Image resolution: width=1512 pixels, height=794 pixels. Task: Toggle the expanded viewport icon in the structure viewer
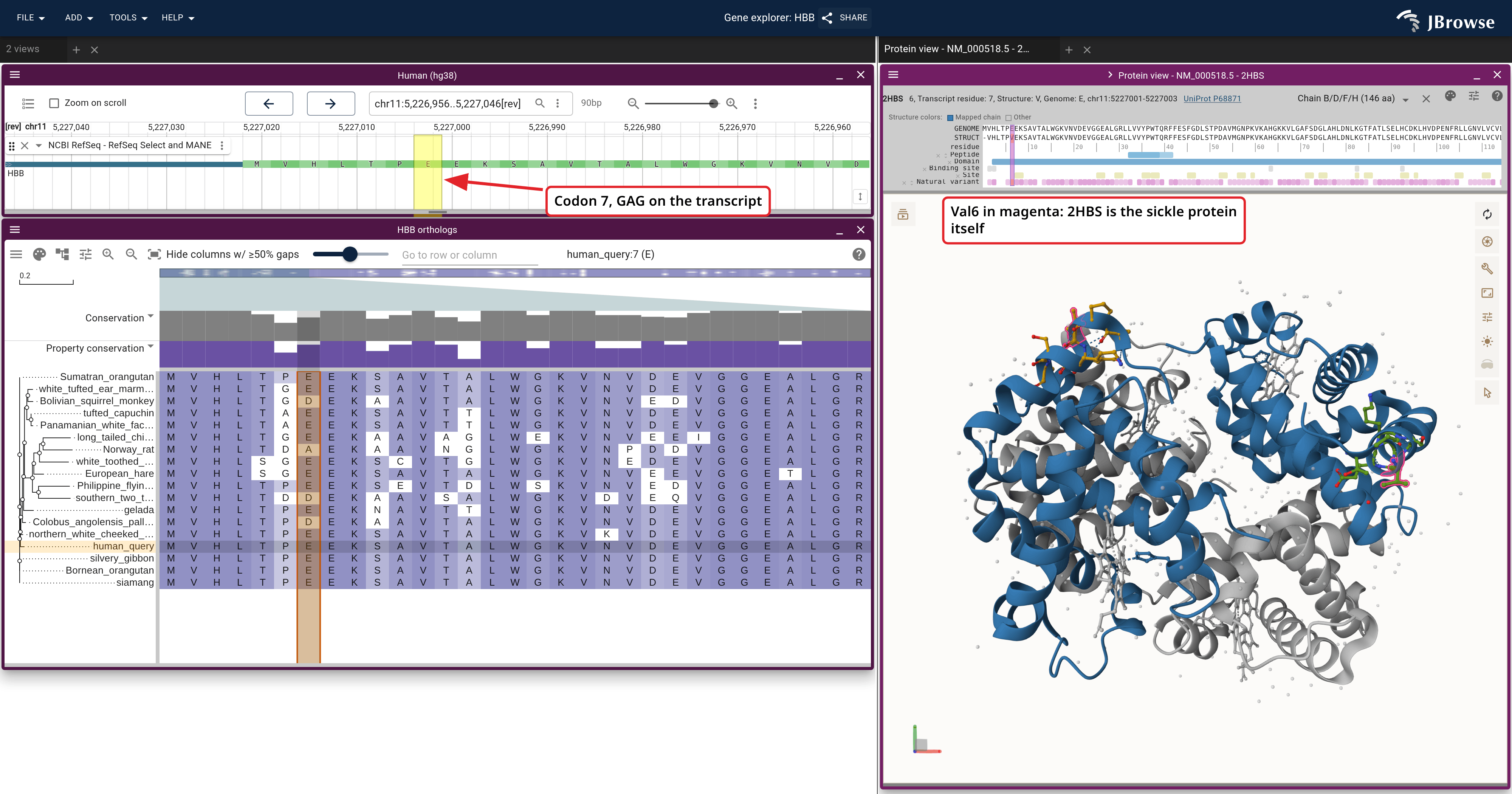1487,293
